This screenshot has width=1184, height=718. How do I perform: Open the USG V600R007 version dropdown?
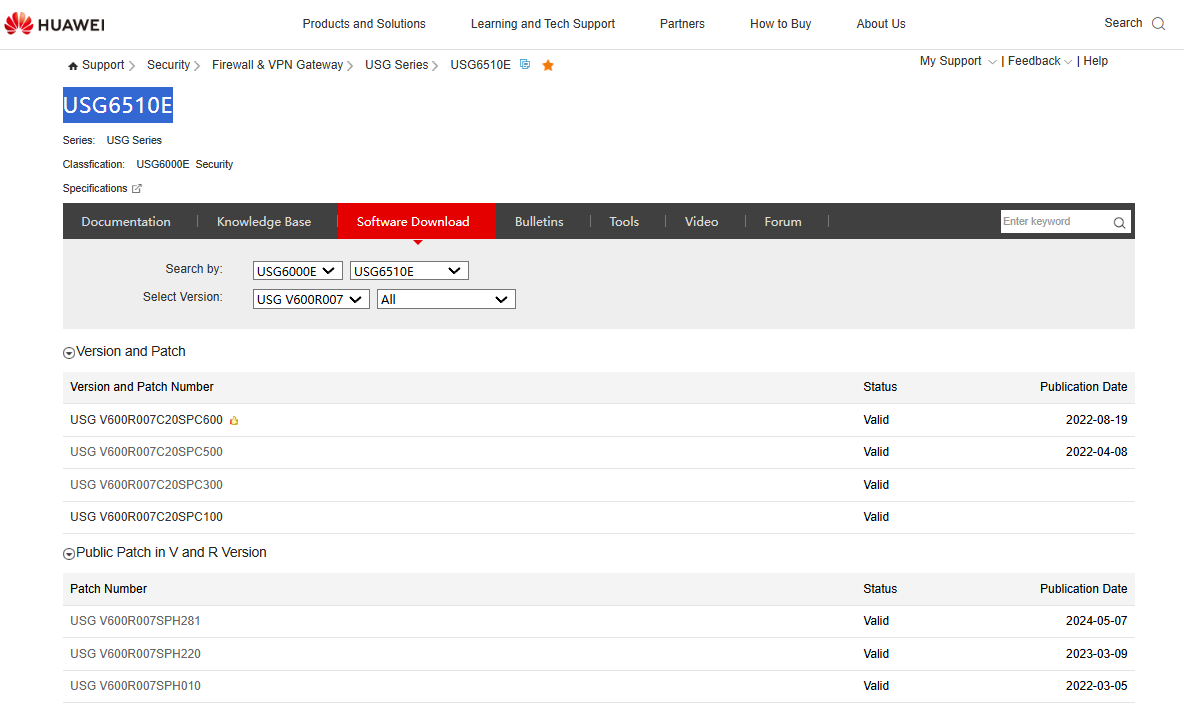tap(311, 299)
